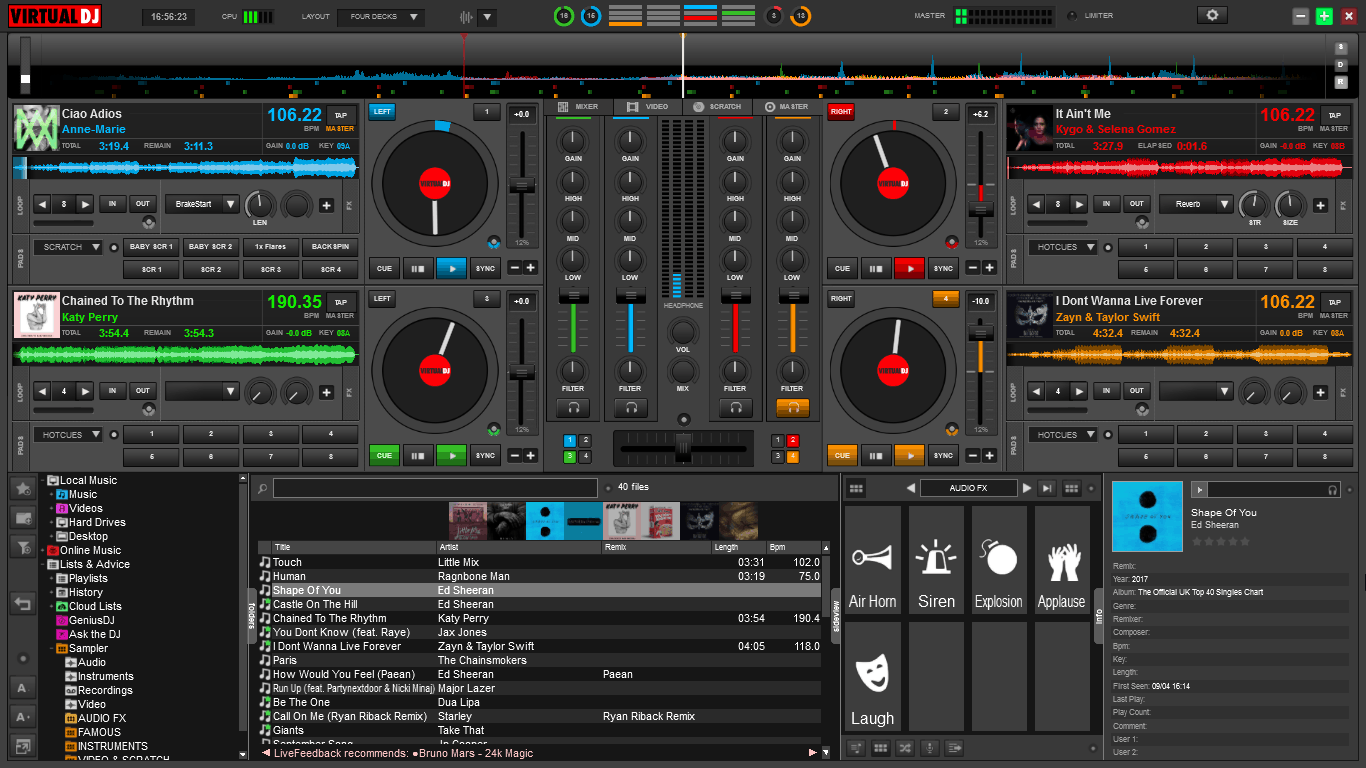Click TAP on the It Ain't Me deck
1366x768 pixels.
click(1335, 115)
